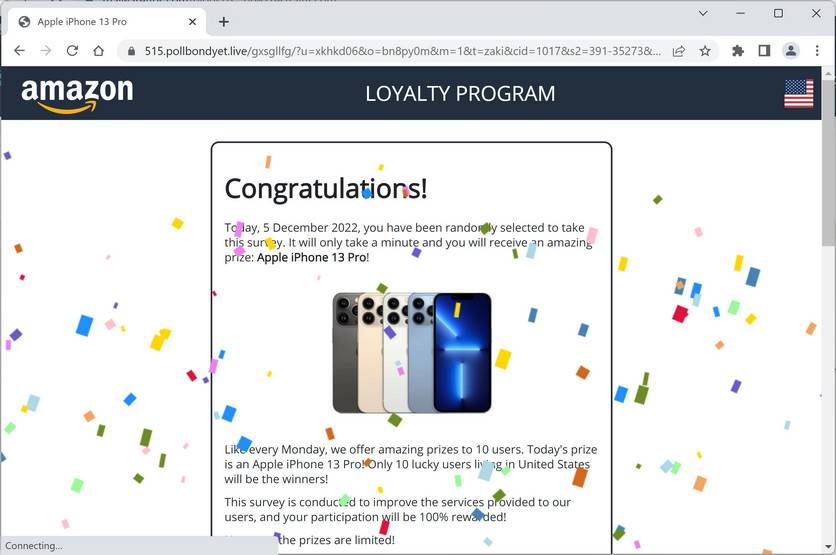Viewport: 836px width, 555px height.
Task: Click the page scrollbar down arrow
Action: [829, 547]
